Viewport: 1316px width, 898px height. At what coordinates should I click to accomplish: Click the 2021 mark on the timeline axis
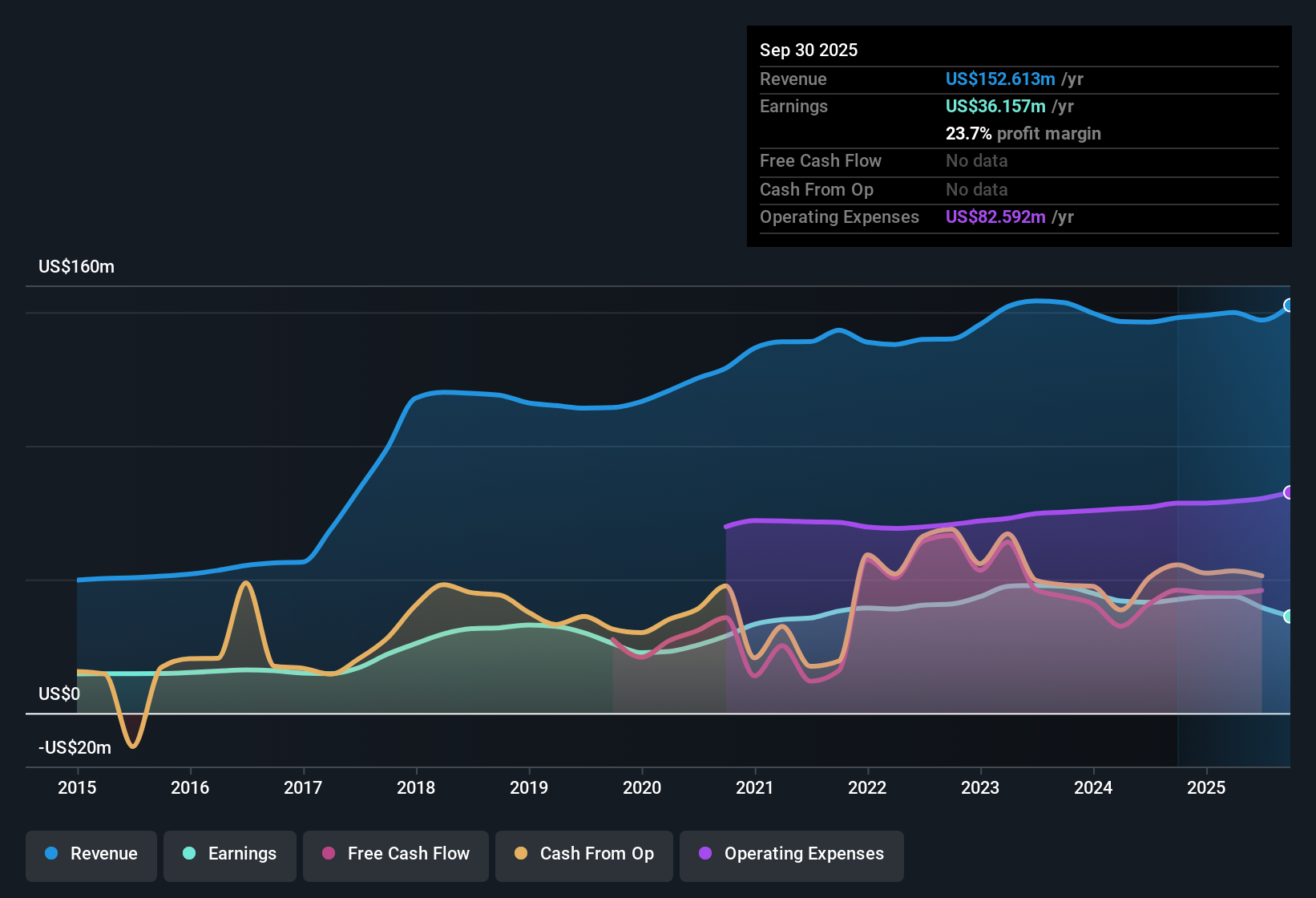tap(754, 788)
